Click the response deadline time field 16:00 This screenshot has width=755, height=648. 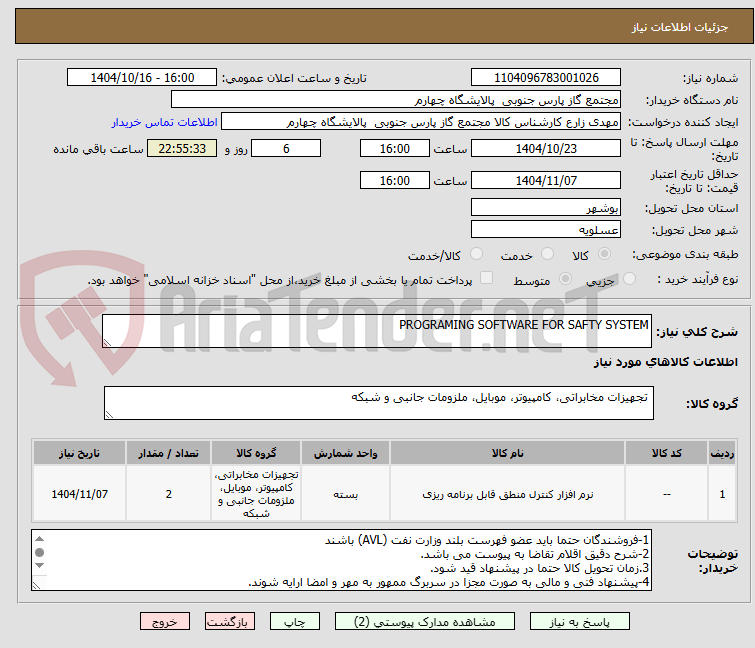tap(394, 148)
